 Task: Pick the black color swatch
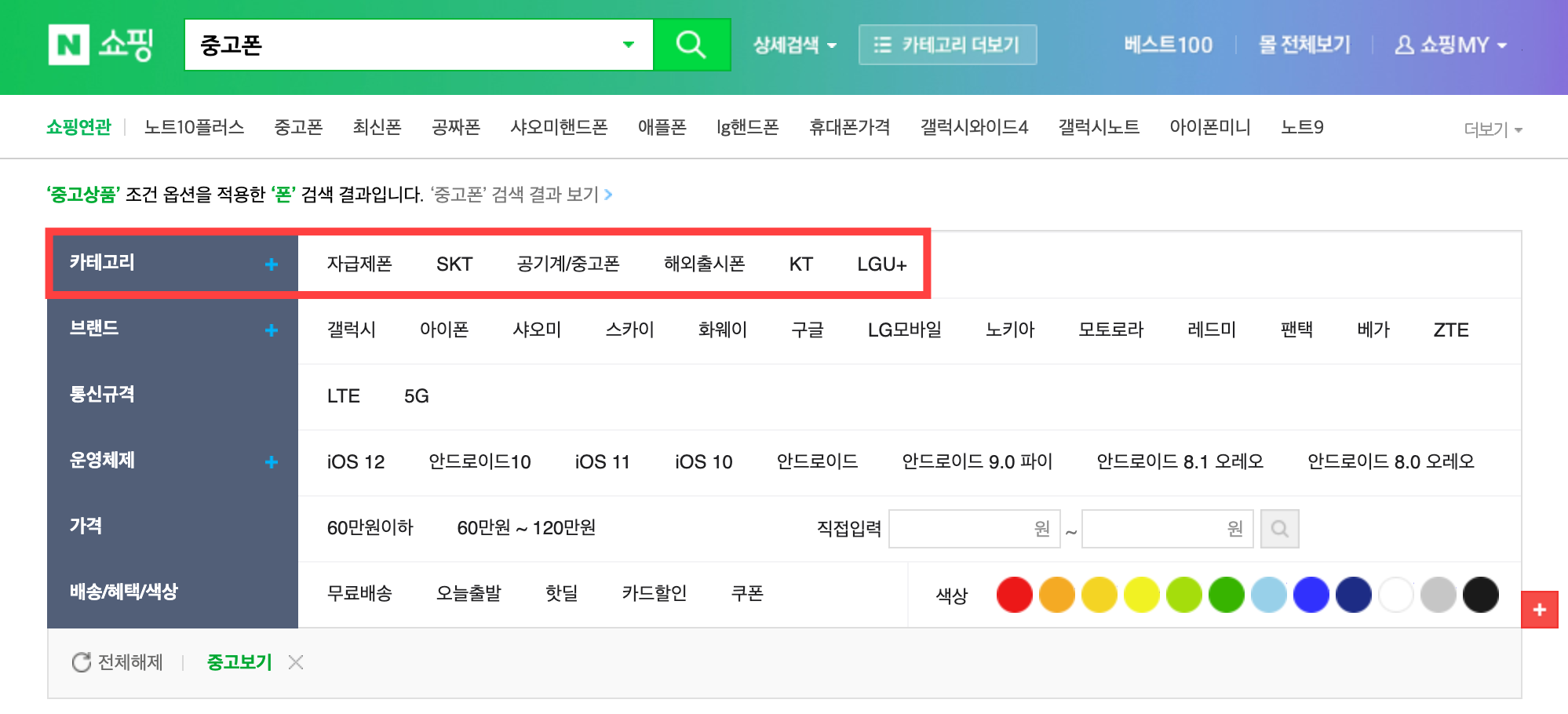(1480, 594)
